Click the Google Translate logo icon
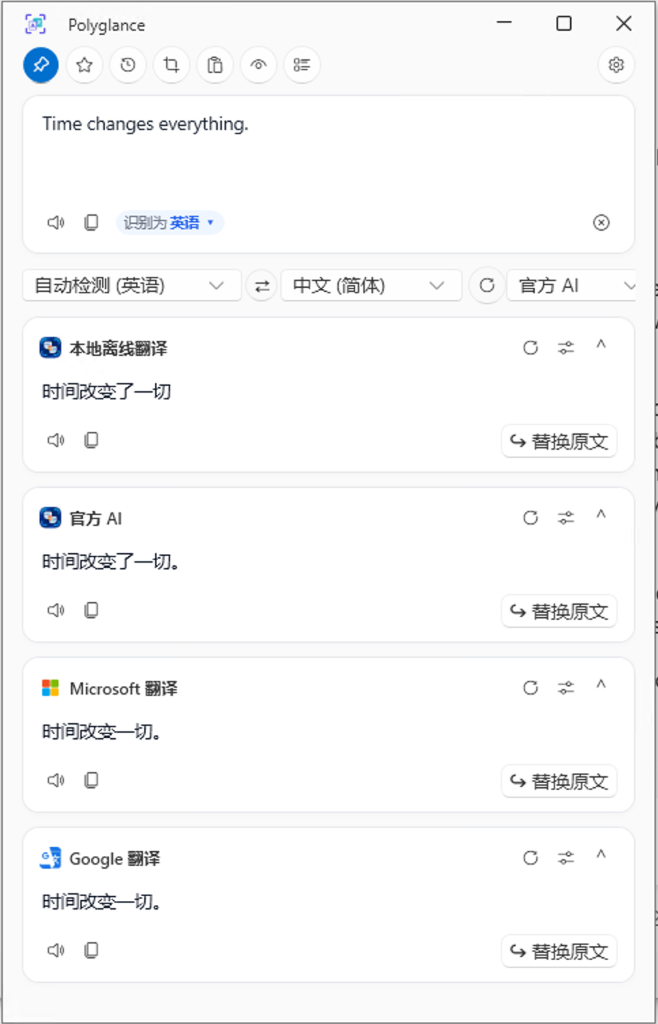Viewport: 658px width, 1024px height. (x=50, y=858)
